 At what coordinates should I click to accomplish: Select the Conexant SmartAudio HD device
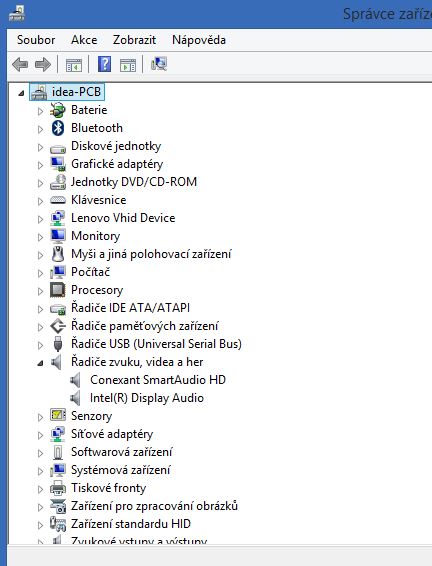click(158, 380)
